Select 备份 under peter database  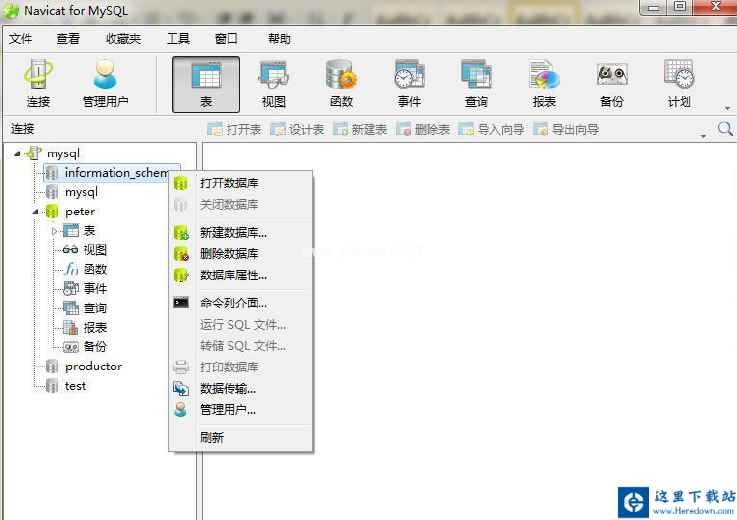click(95, 347)
